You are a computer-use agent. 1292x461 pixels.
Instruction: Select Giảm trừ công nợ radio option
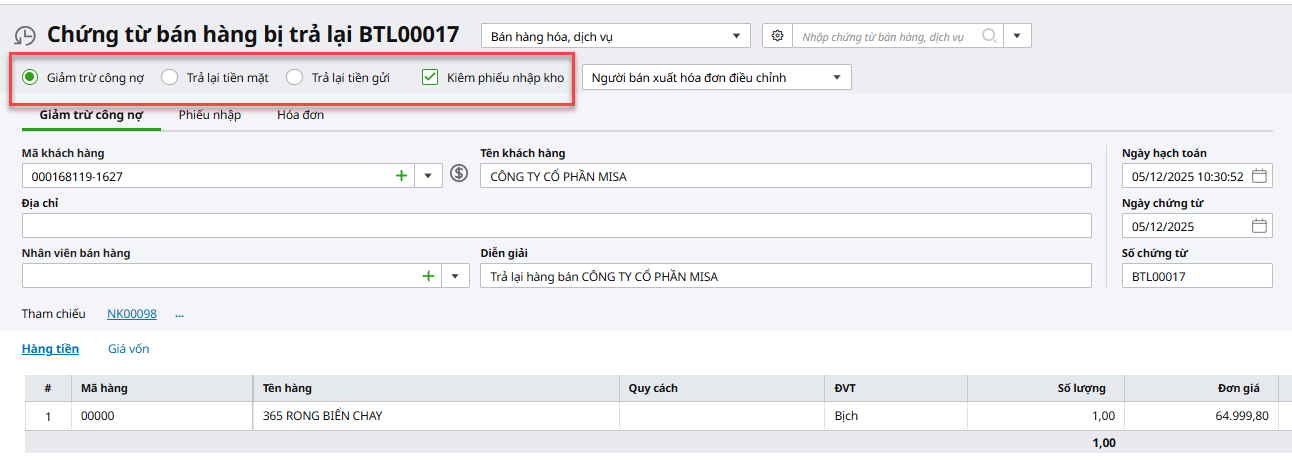[x=30, y=77]
